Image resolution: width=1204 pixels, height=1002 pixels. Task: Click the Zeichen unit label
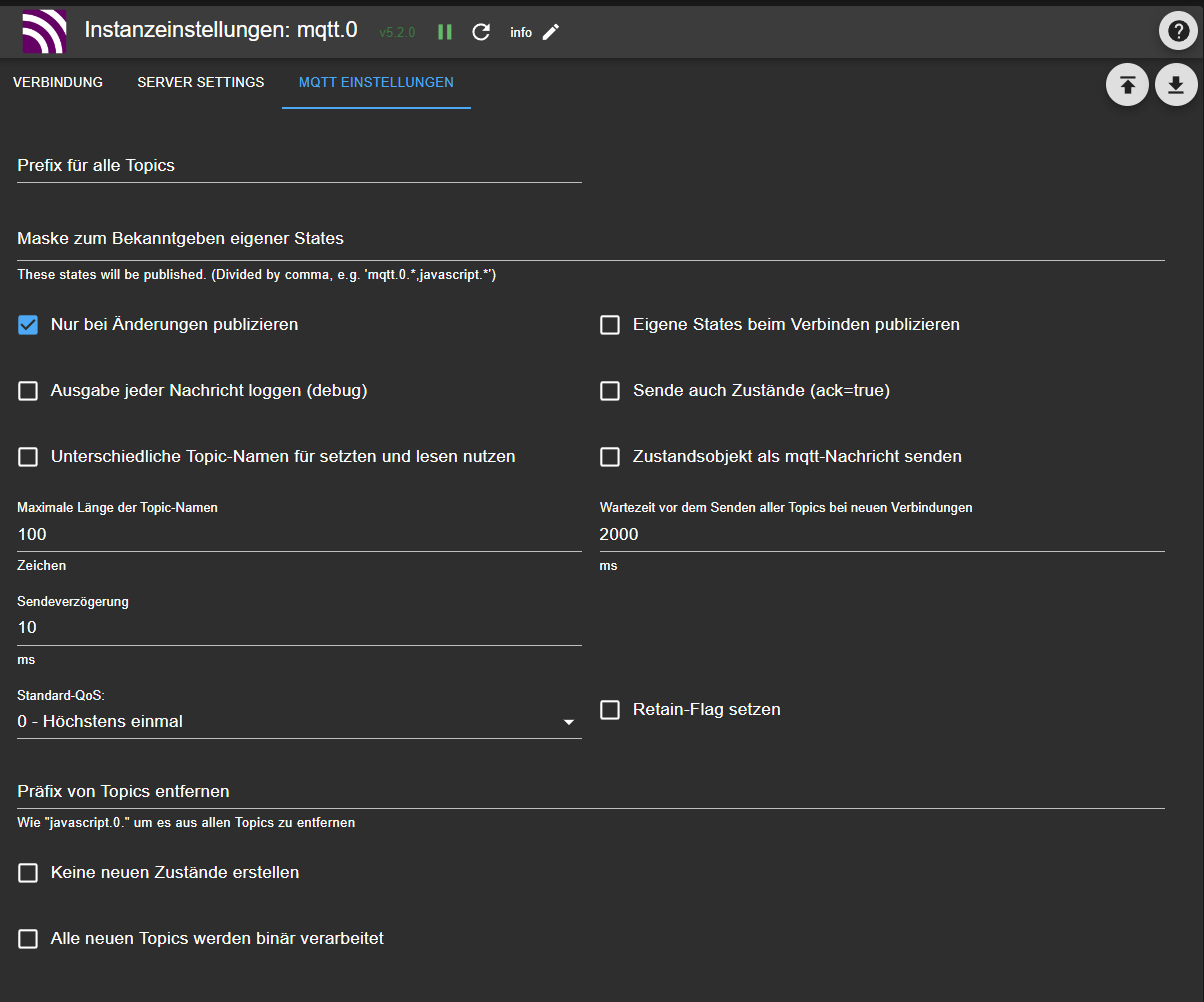42,566
